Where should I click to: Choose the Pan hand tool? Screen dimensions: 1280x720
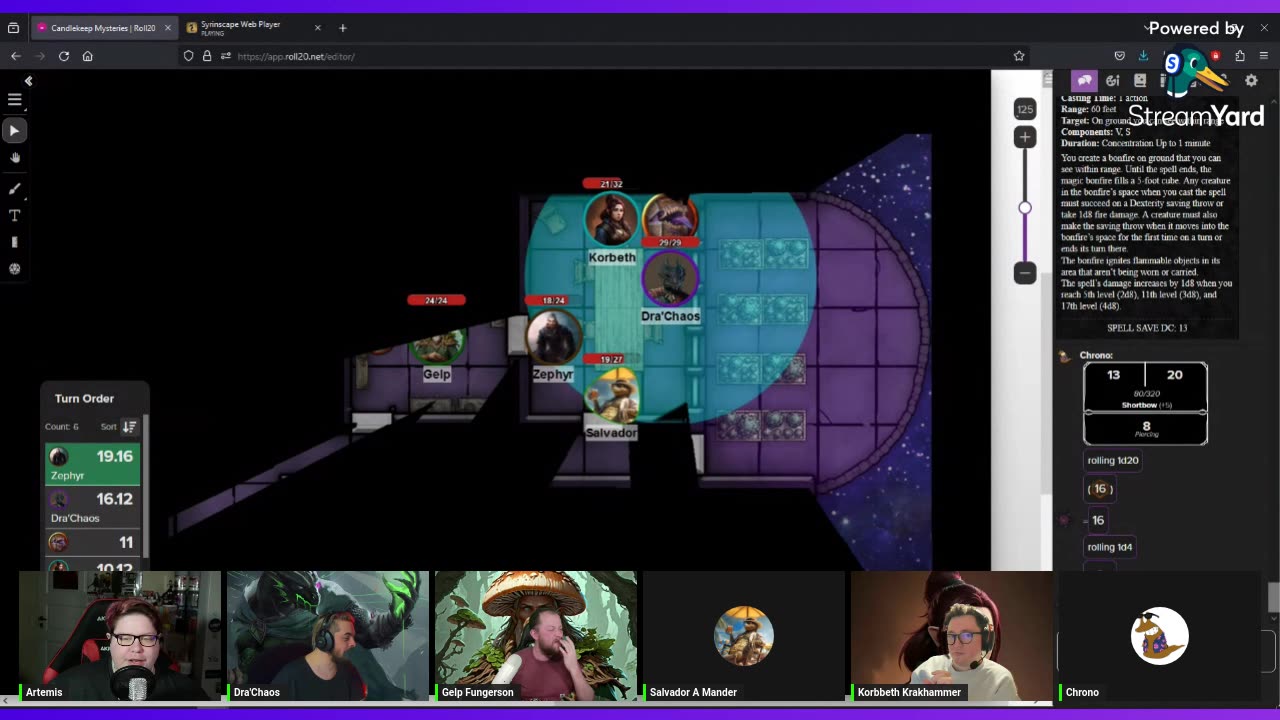coord(14,158)
